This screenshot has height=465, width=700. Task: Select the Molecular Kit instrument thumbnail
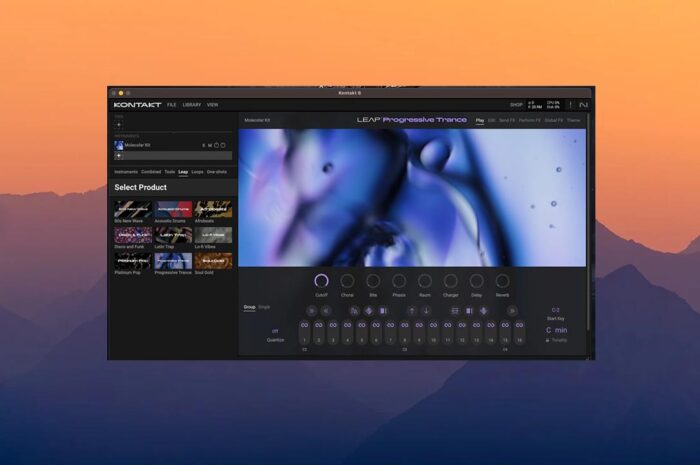click(119, 145)
